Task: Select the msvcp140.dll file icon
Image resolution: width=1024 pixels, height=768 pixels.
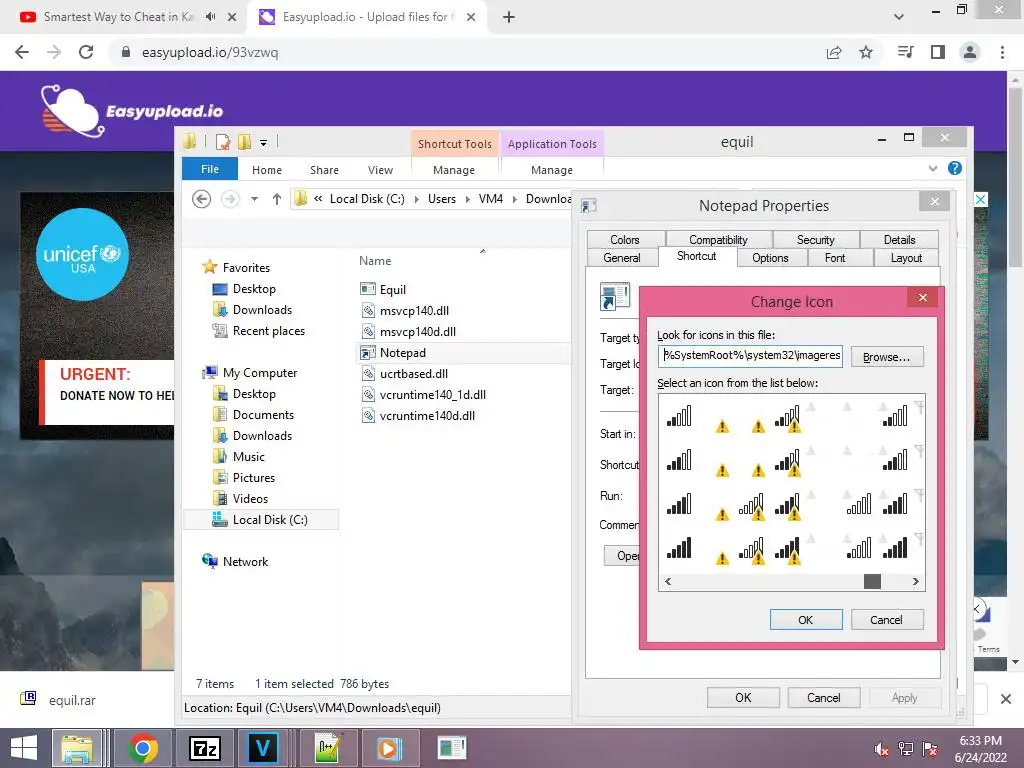Action: (x=368, y=310)
